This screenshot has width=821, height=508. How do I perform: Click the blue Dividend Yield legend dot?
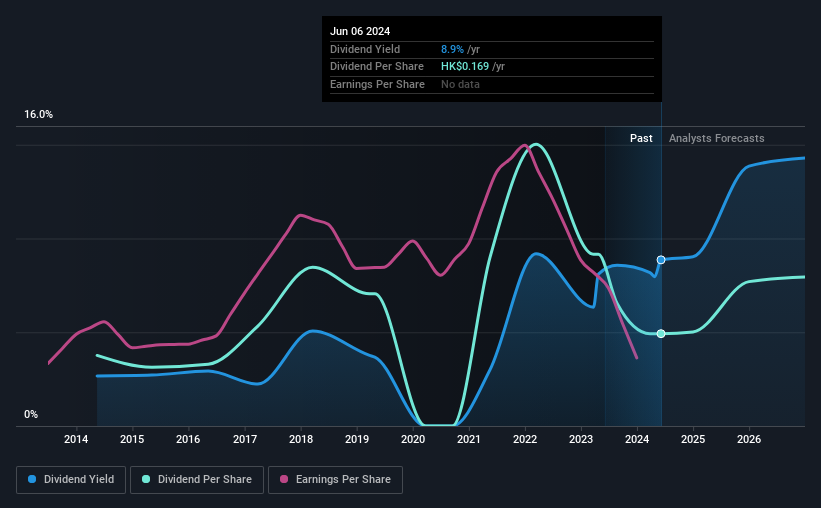32,479
